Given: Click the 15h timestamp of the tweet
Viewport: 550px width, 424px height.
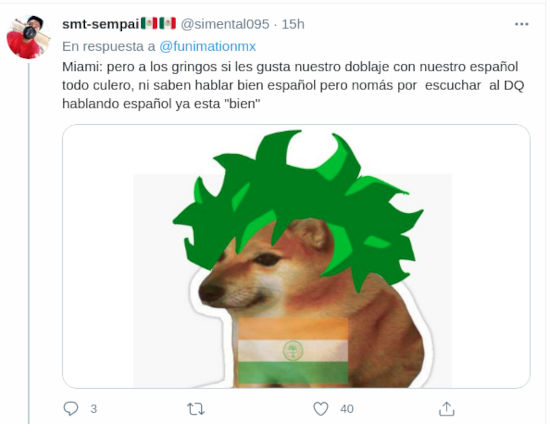Looking at the screenshot, I should point(293,24).
